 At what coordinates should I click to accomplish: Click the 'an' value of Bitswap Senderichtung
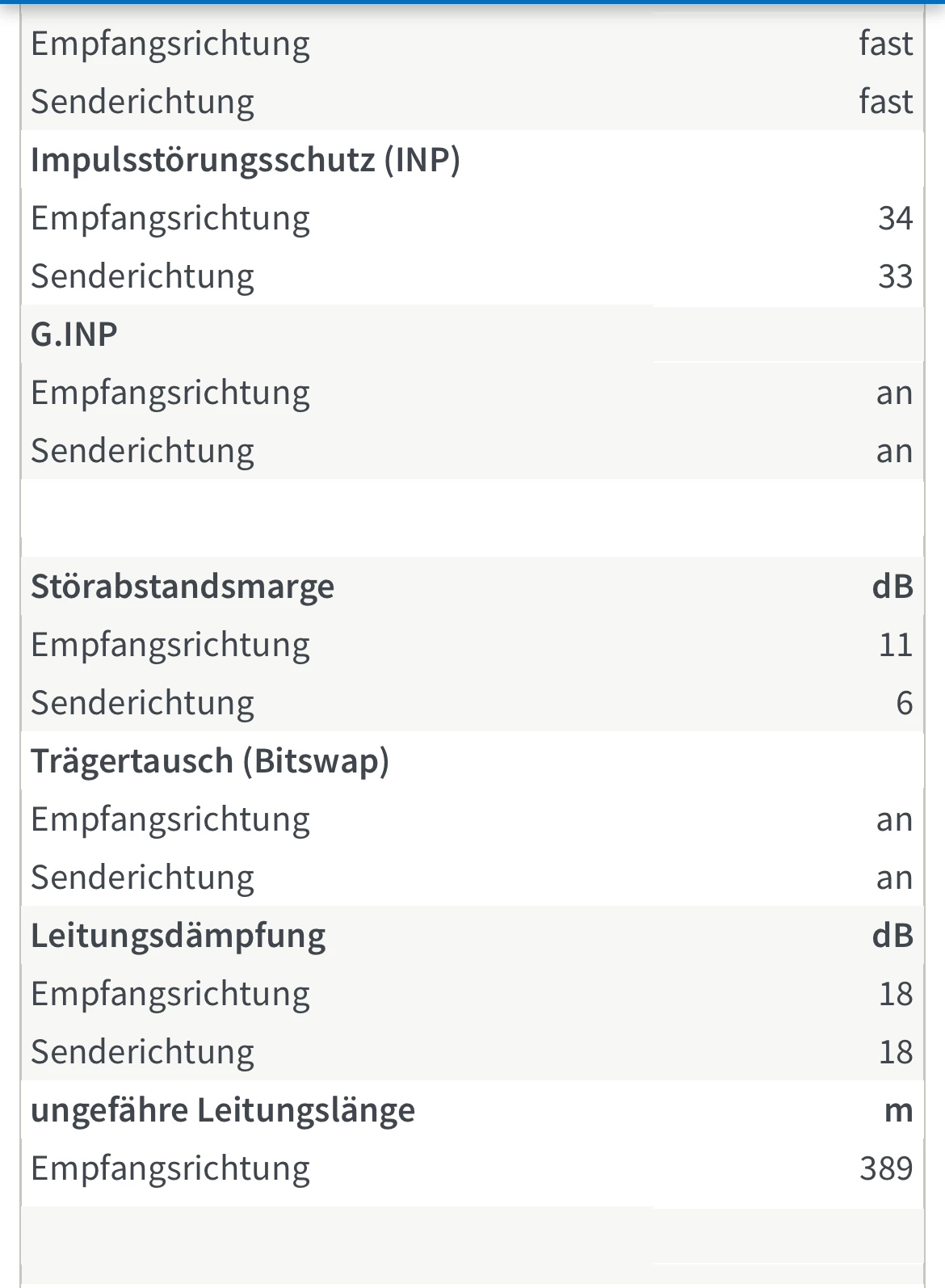point(894,878)
